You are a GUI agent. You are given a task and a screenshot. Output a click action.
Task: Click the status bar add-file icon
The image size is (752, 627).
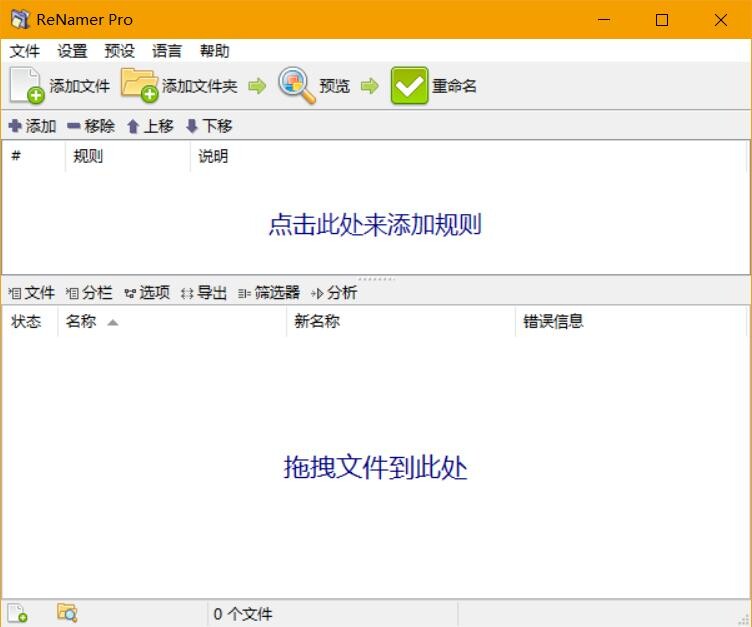[17, 613]
